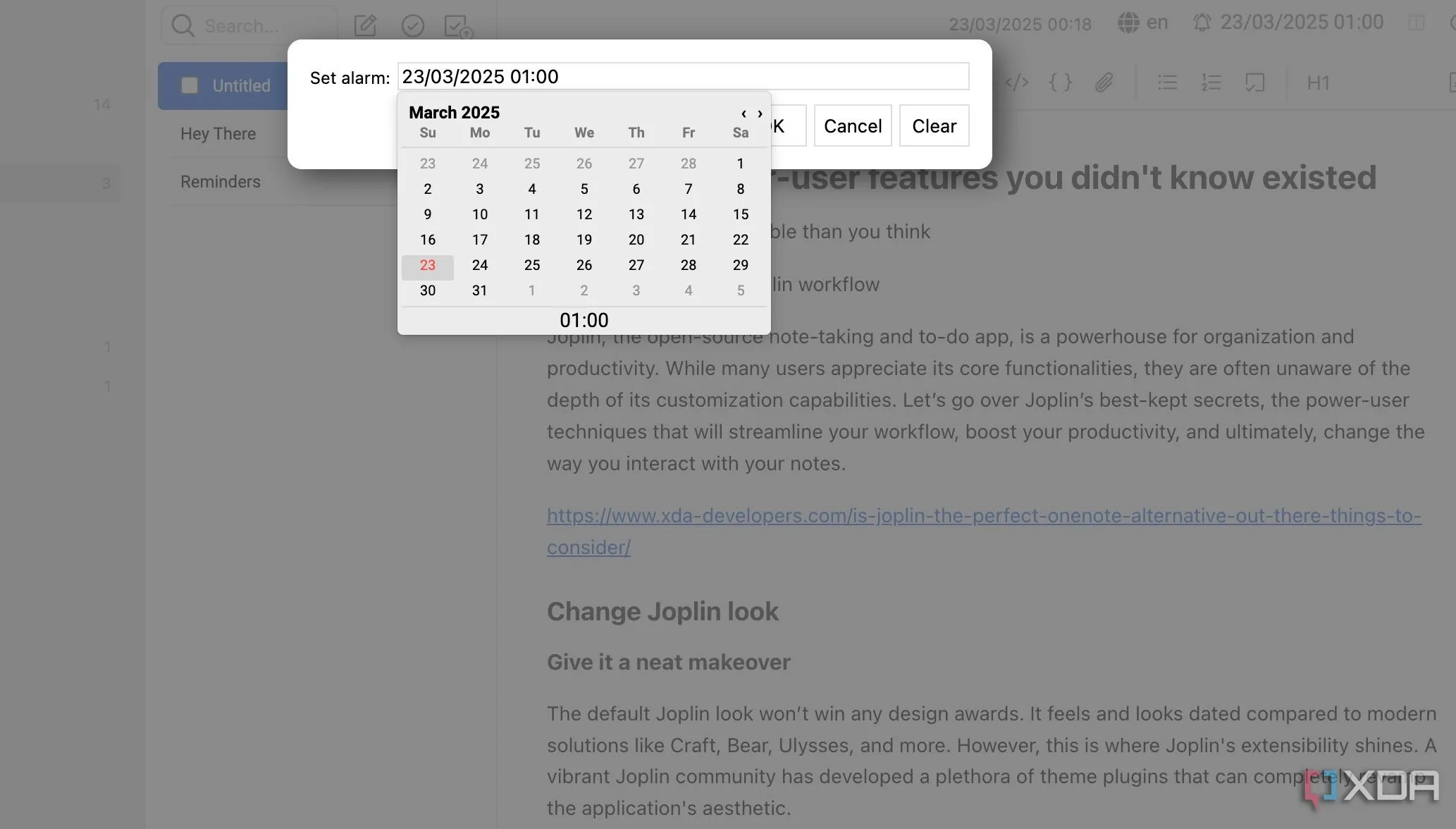Toggle the inline code icon
This screenshot has width=1456, height=829.
tap(1016, 82)
